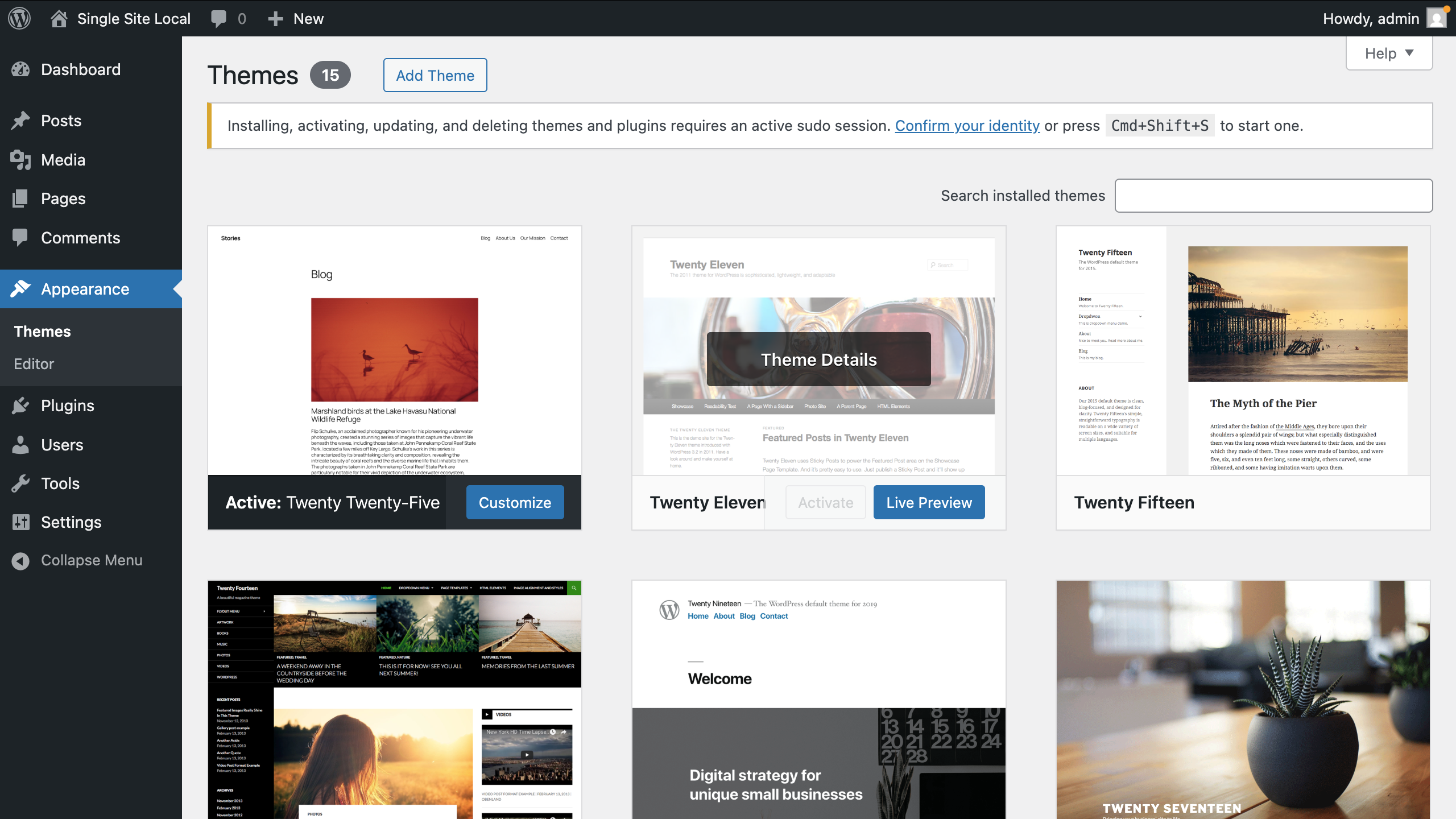The width and height of the screenshot is (1456, 819).
Task: Click the admin avatar icon
Action: coord(1437,19)
